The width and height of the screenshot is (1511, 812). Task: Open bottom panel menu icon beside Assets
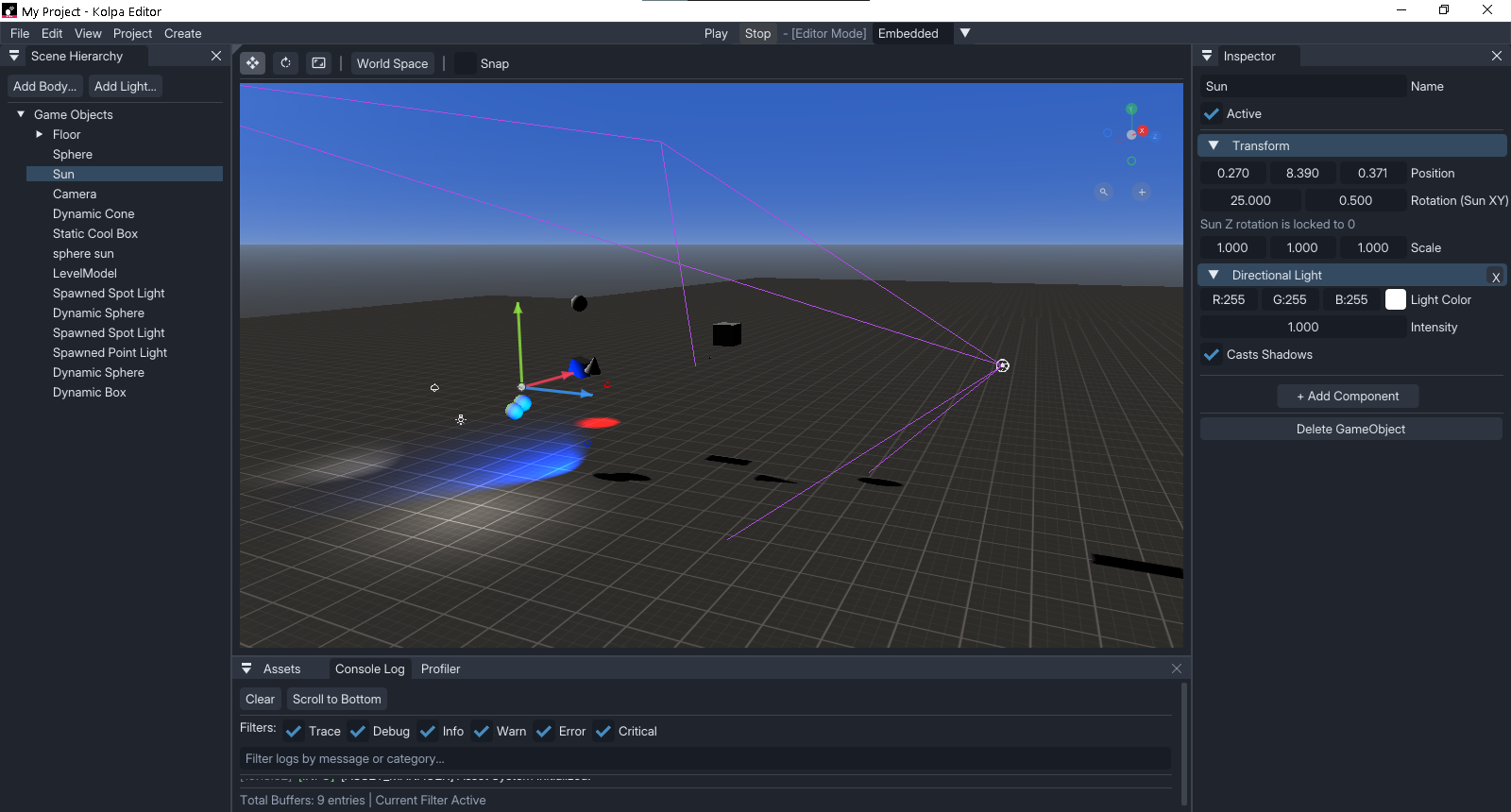(246, 668)
